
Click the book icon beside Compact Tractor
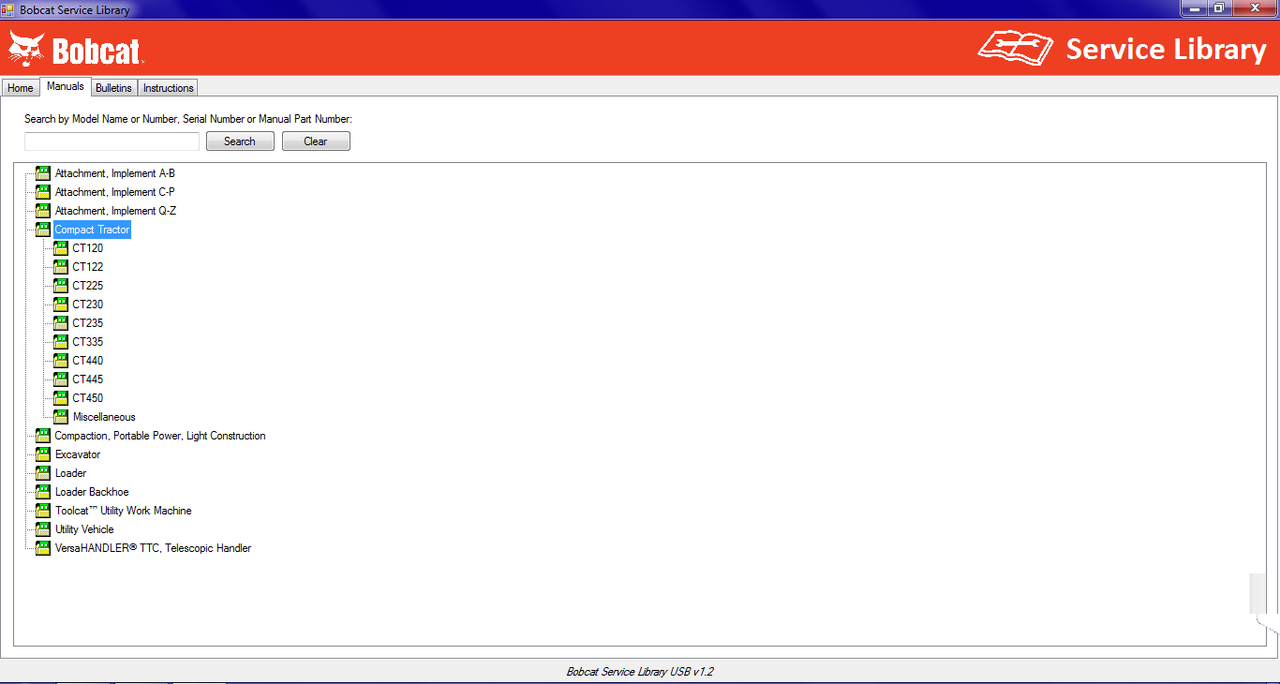click(x=42, y=229)
